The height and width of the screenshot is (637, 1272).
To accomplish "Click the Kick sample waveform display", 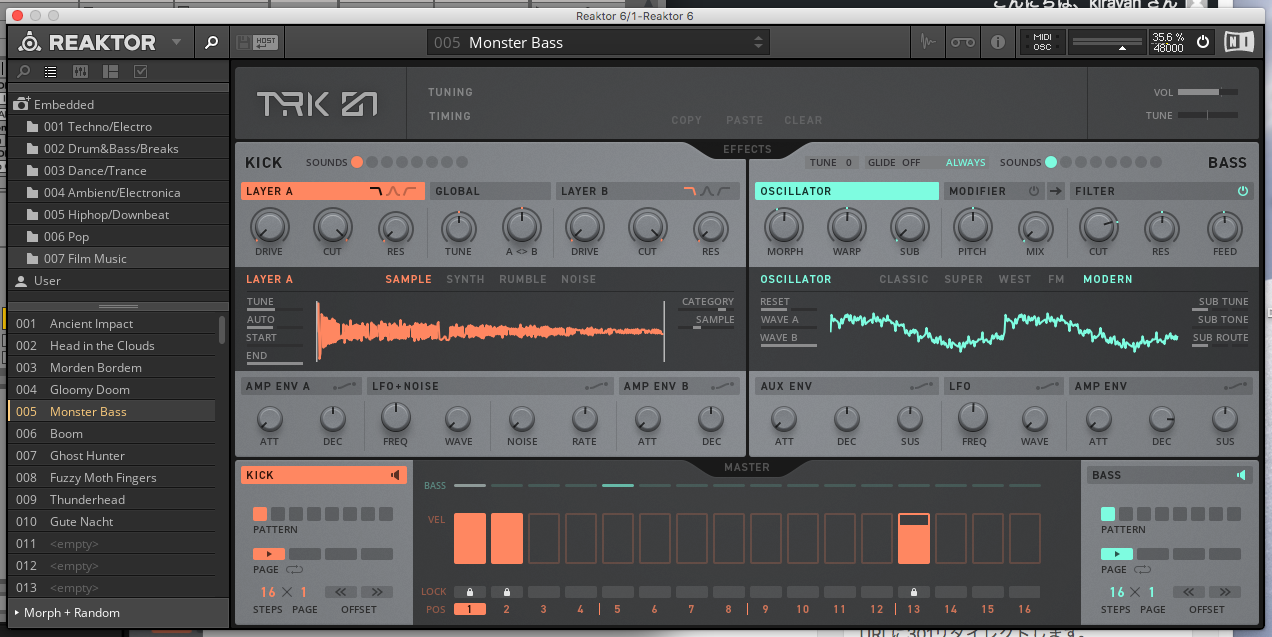I will pos(490,332).
